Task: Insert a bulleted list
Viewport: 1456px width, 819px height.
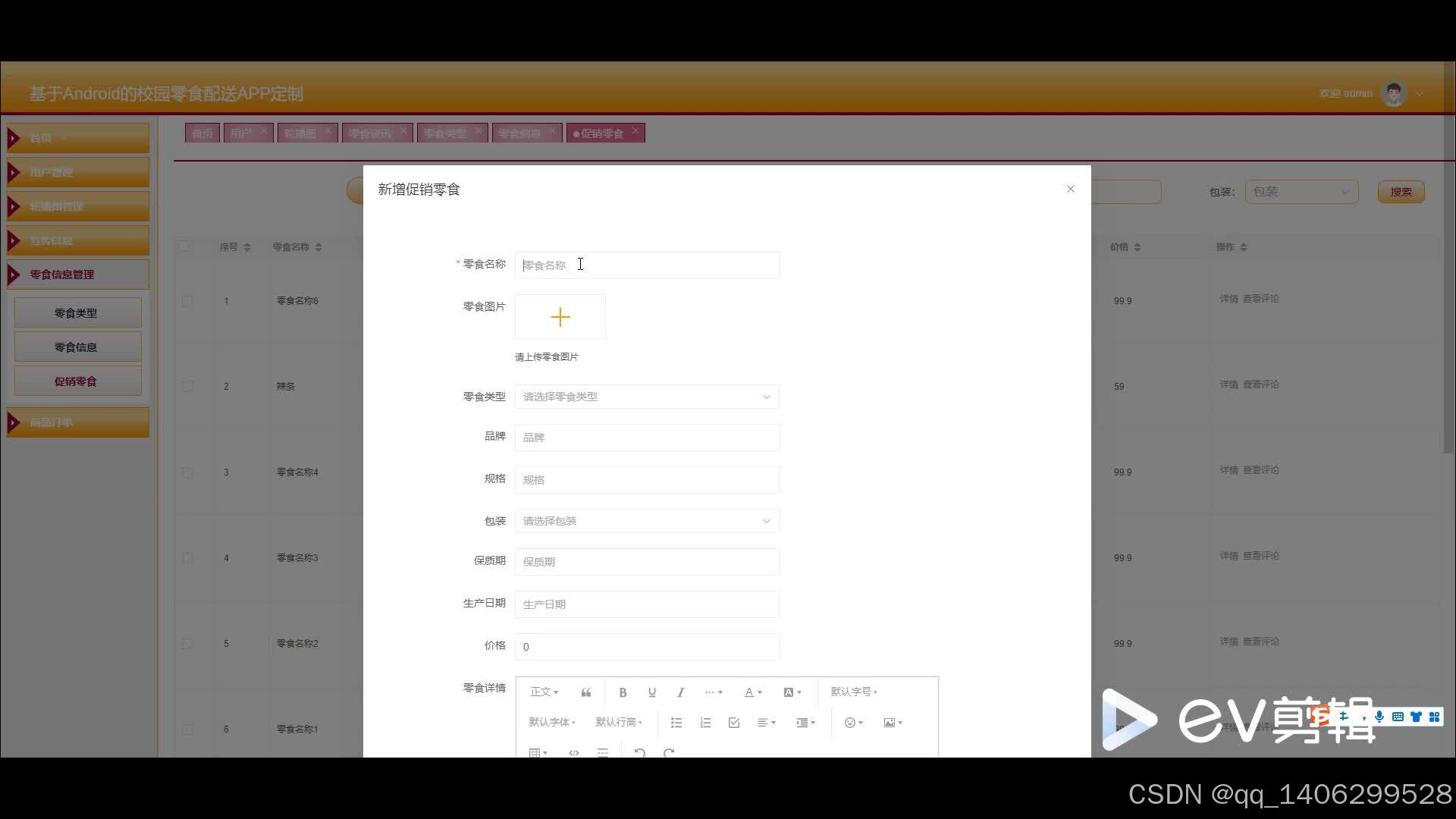Action: (x=676, y=723)
